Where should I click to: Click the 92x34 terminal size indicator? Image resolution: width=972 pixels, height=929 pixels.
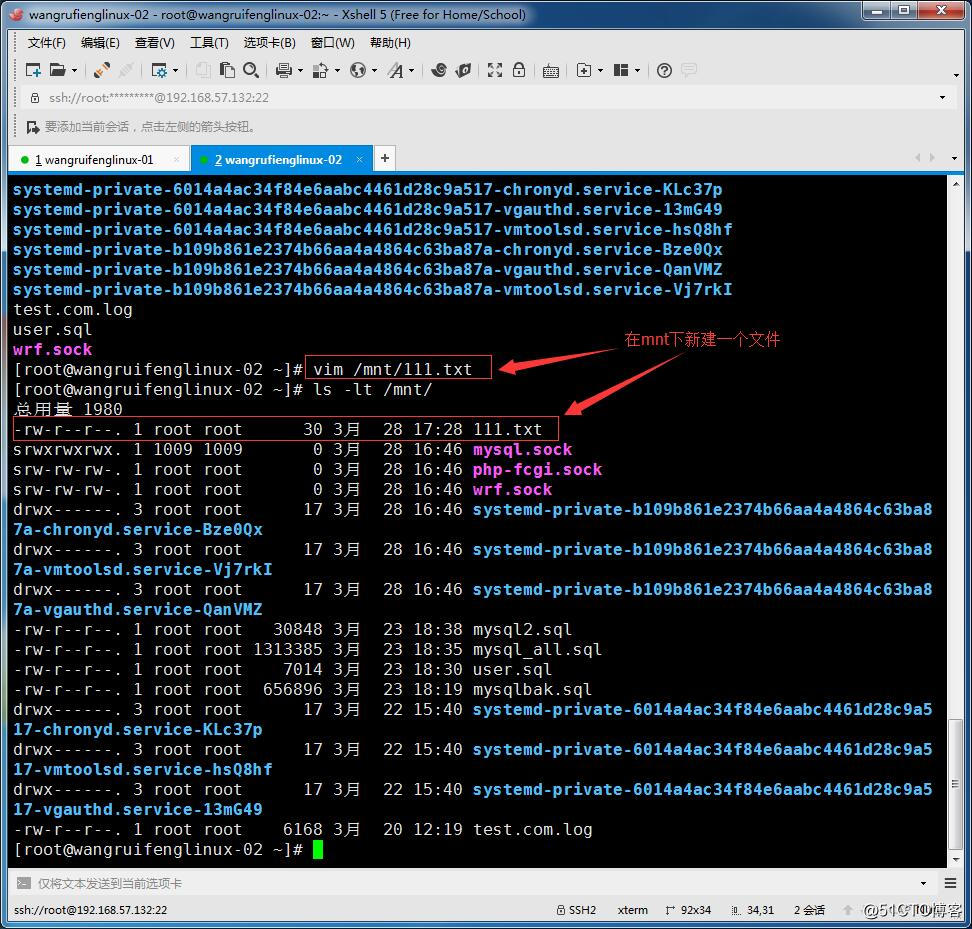click(x=688, y=910)
